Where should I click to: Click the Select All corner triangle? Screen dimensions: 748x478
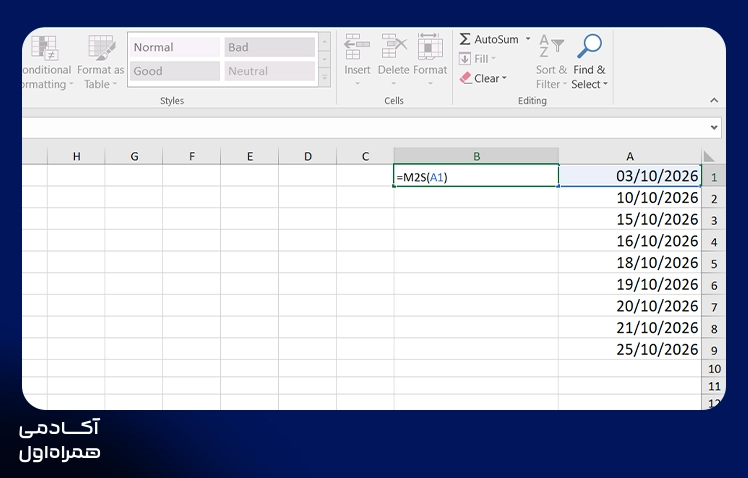708,156
